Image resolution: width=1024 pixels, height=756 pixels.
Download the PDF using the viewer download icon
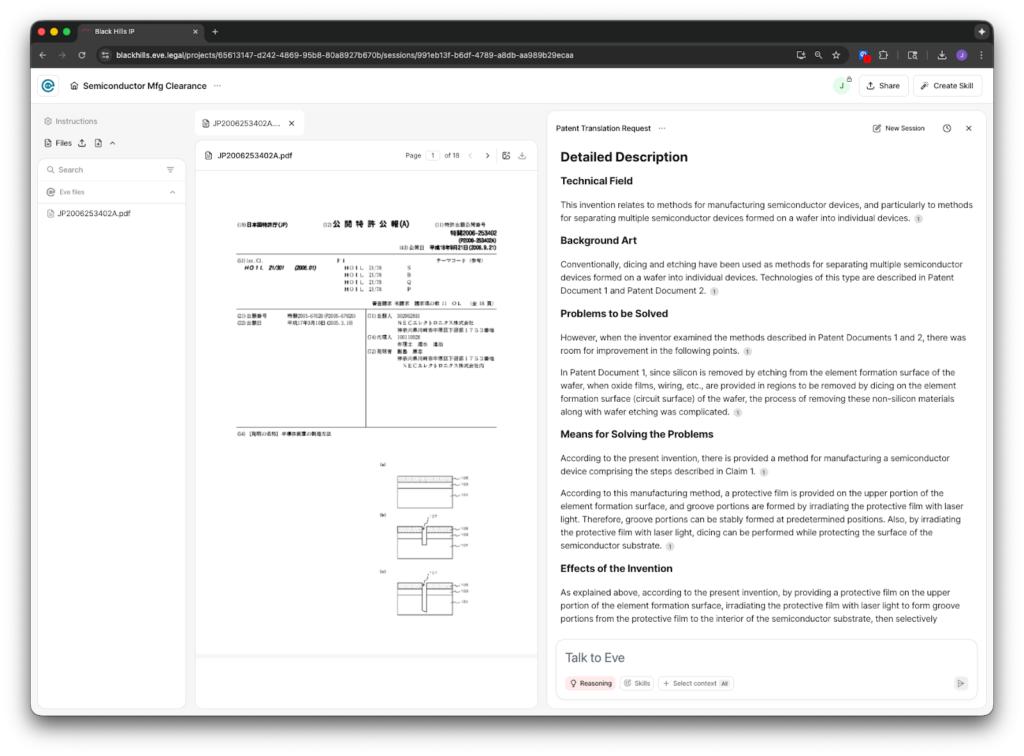pyautogui.click(x=523, y=156)
